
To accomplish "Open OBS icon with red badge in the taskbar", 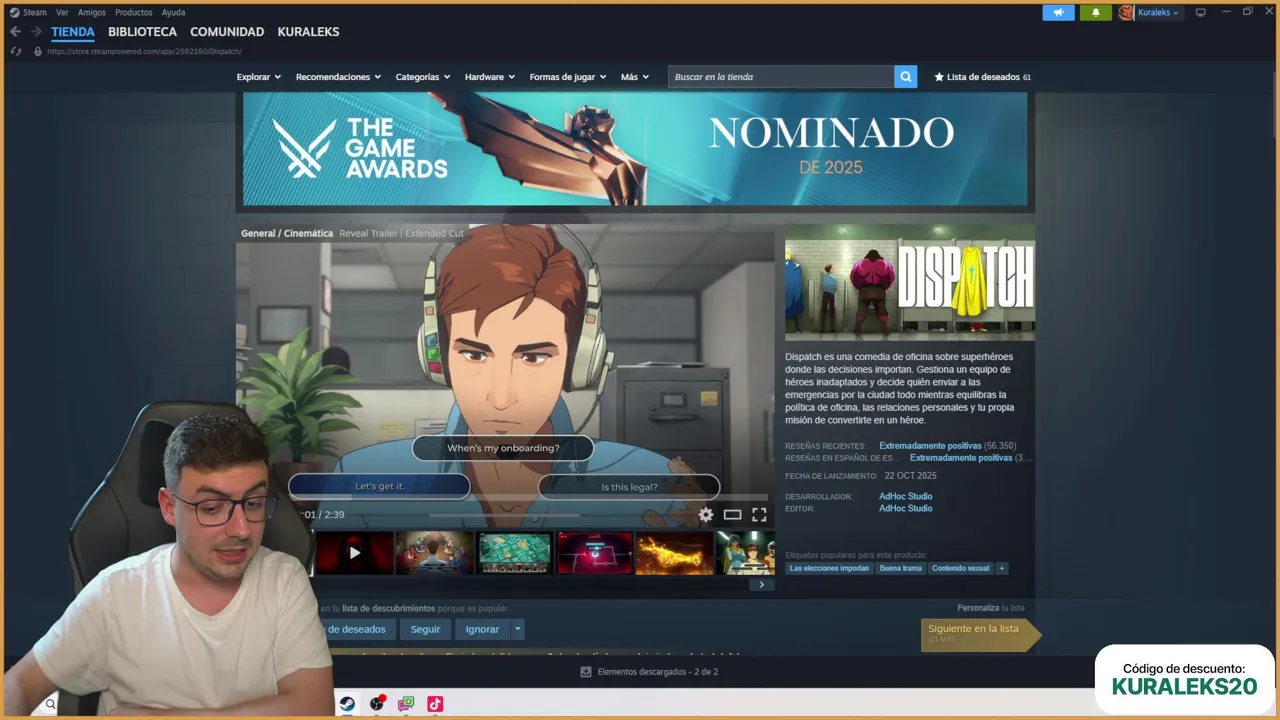I will tap(377, 704).
